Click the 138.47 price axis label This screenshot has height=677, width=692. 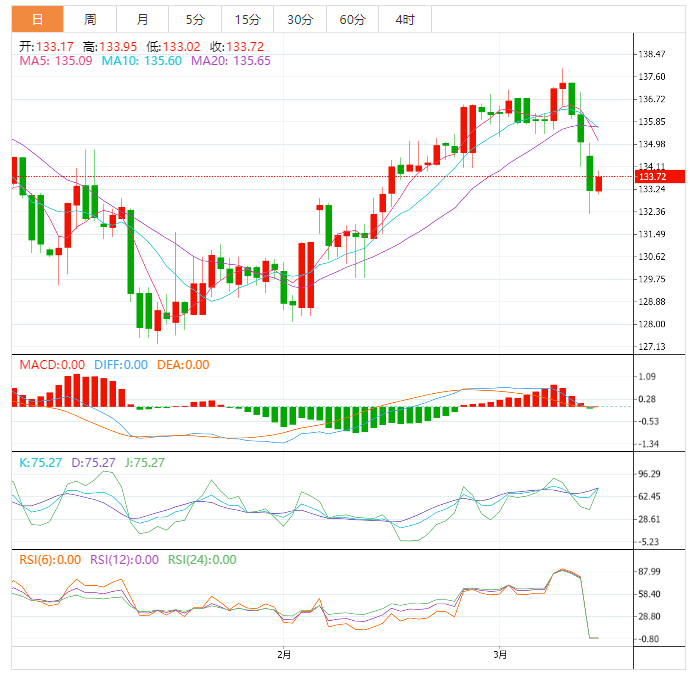pos(652,54)
